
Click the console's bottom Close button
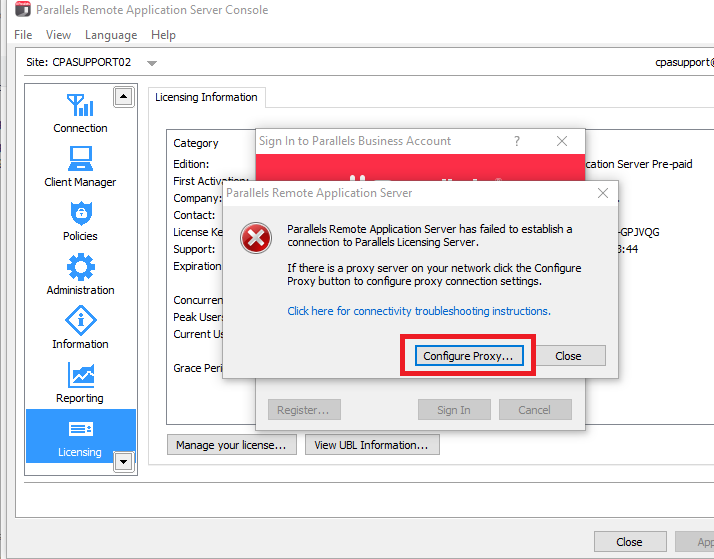[630, 542]
